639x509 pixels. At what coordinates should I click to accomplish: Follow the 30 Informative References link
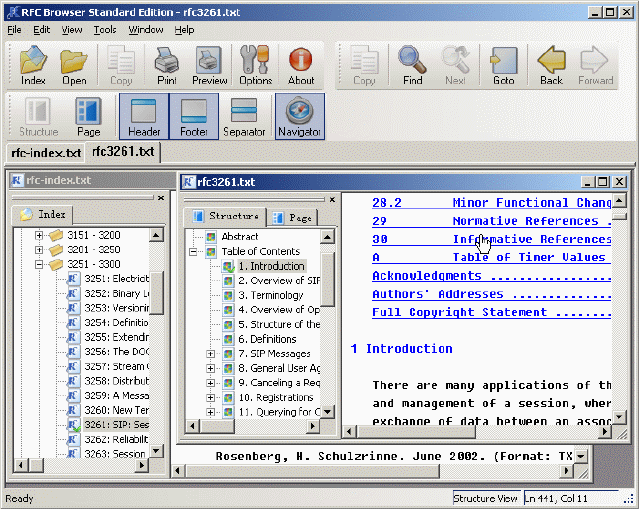point(491,239)
